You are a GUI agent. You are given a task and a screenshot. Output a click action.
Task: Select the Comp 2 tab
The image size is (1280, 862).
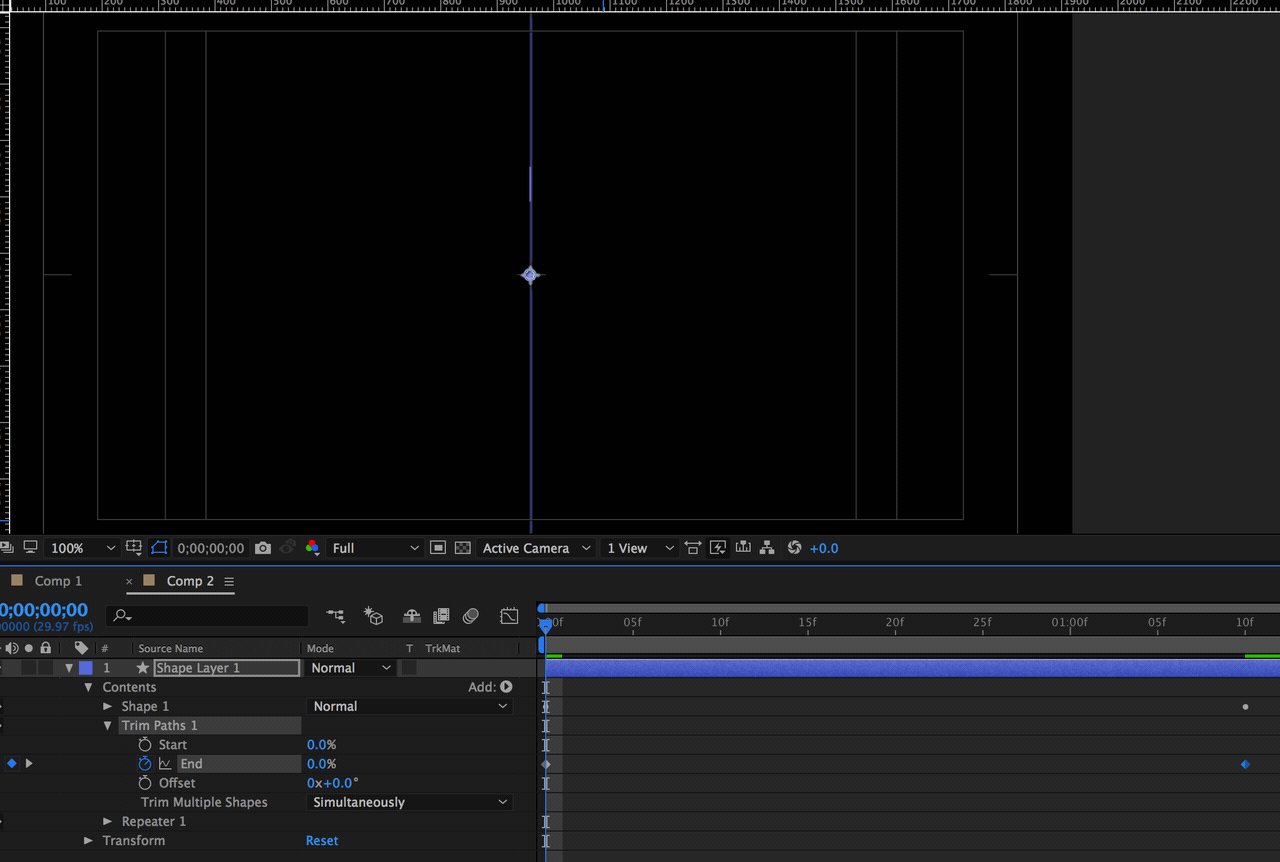[x=190, y=581]
